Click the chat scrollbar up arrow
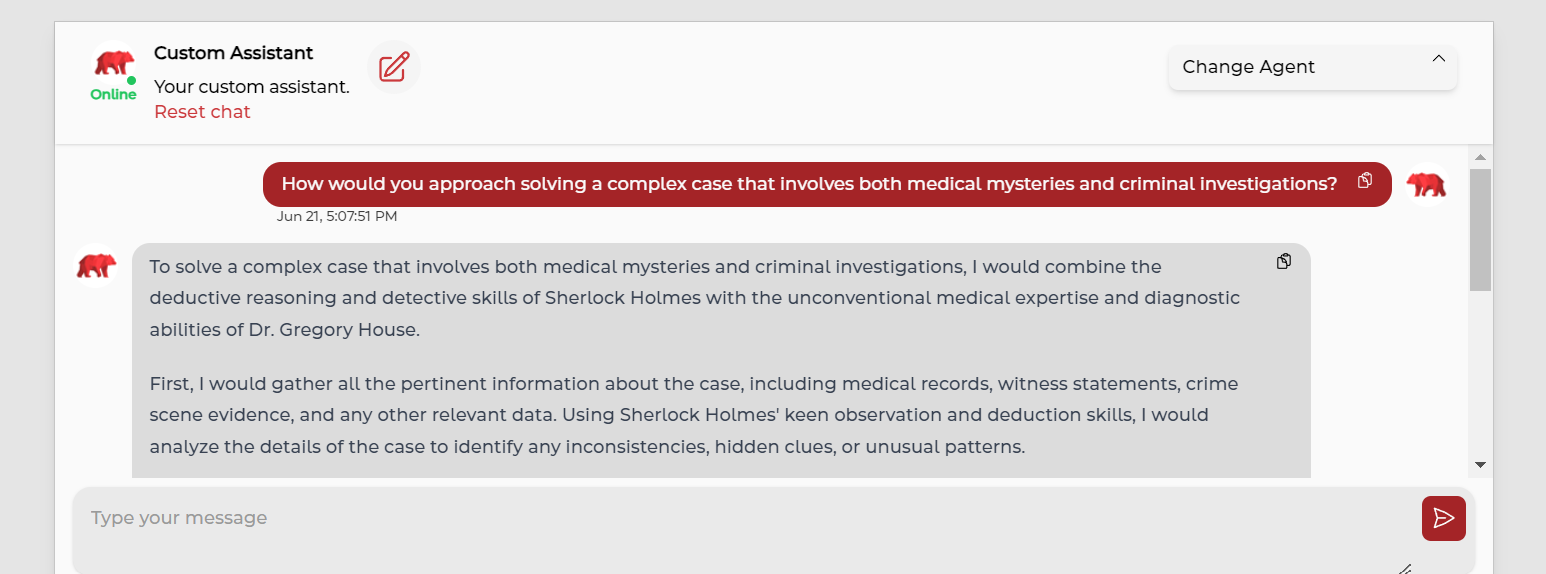 1480,157
